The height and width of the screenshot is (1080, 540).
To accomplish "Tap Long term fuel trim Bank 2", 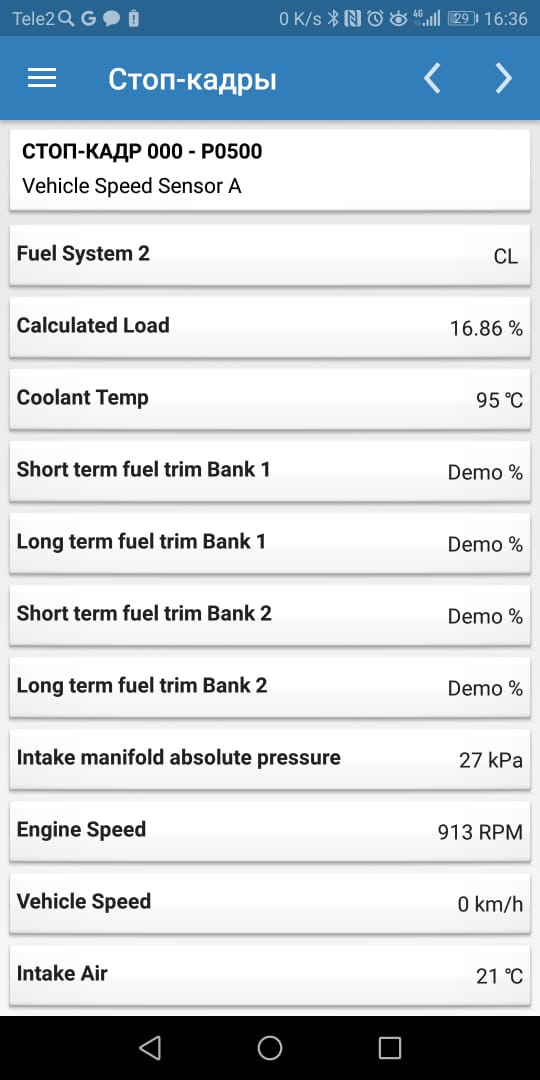I will [x=269, y=687].
